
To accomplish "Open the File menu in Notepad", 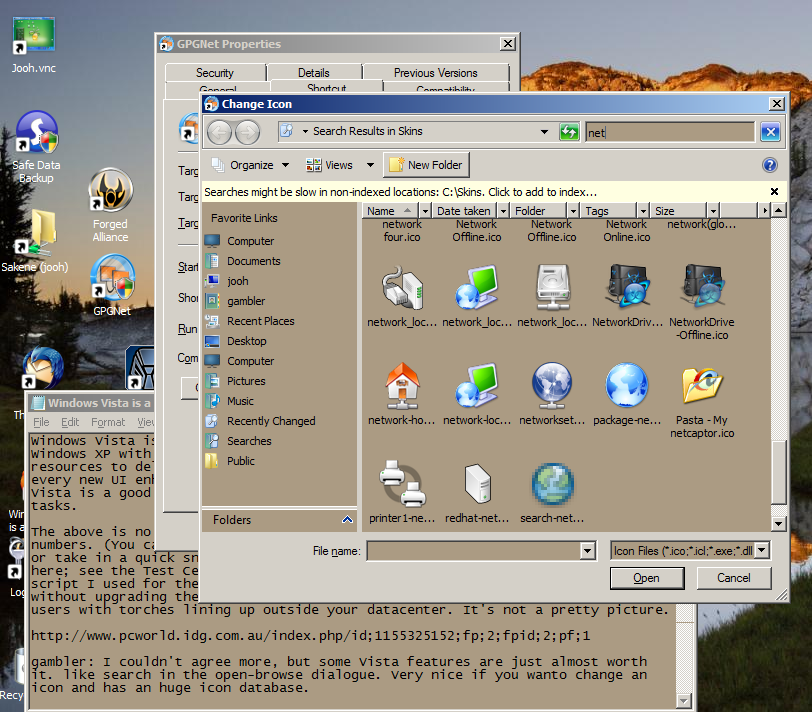I will pyautogui.click(x=41, y=422).
